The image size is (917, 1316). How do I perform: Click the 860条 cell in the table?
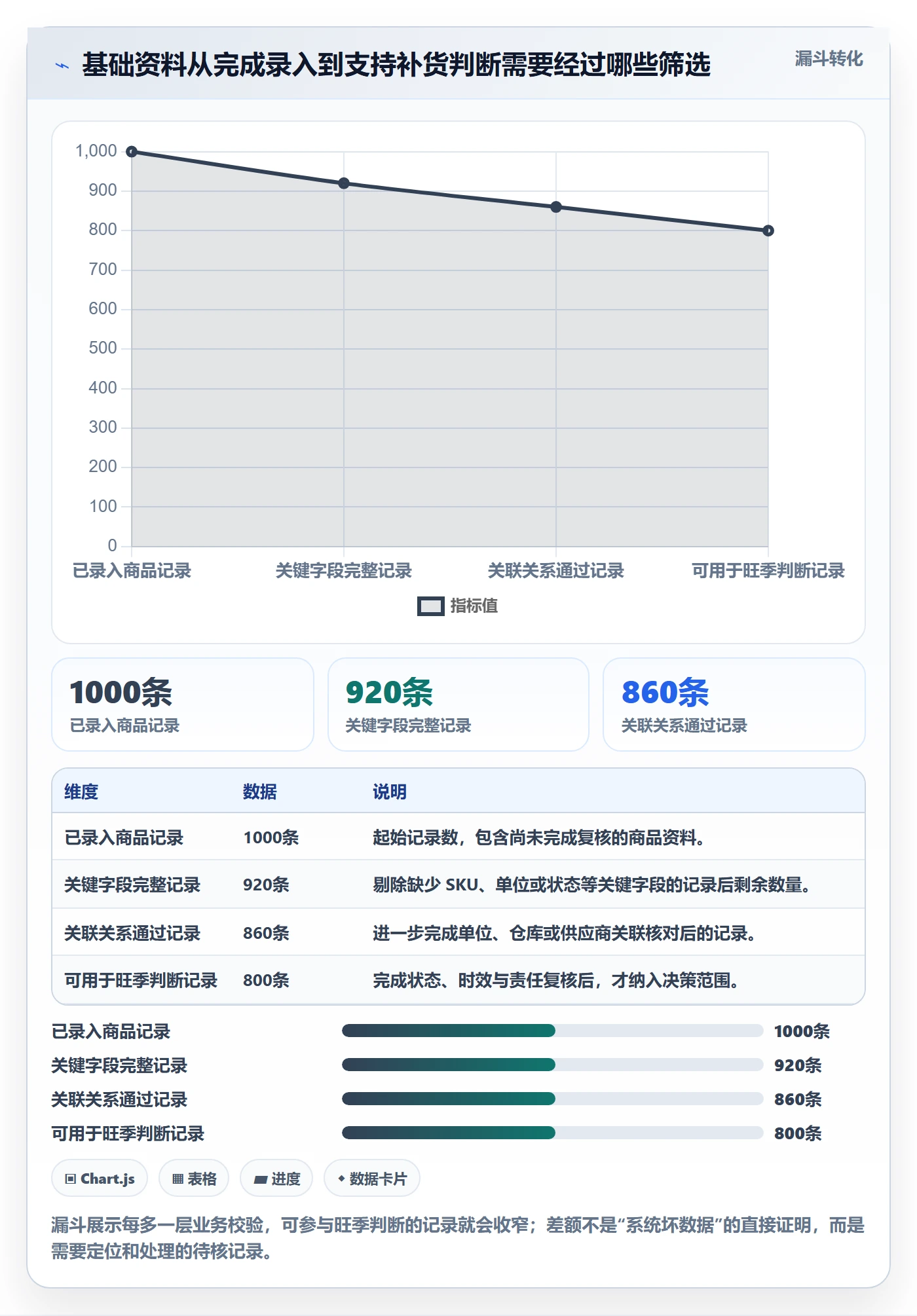click(267, 933)
